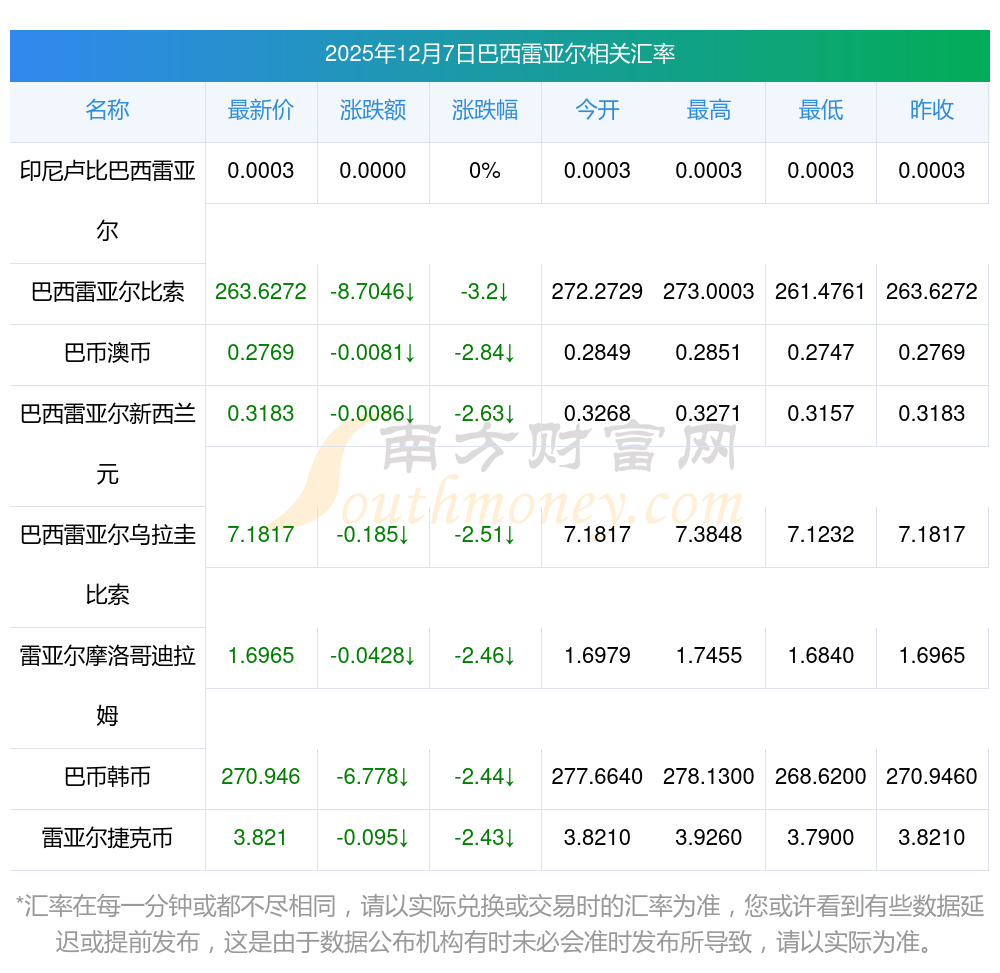Image resolution: width=1000 pixels, height=973 pixels.
Task: Click the percentage -3.2↓
Action: point(485,292)
